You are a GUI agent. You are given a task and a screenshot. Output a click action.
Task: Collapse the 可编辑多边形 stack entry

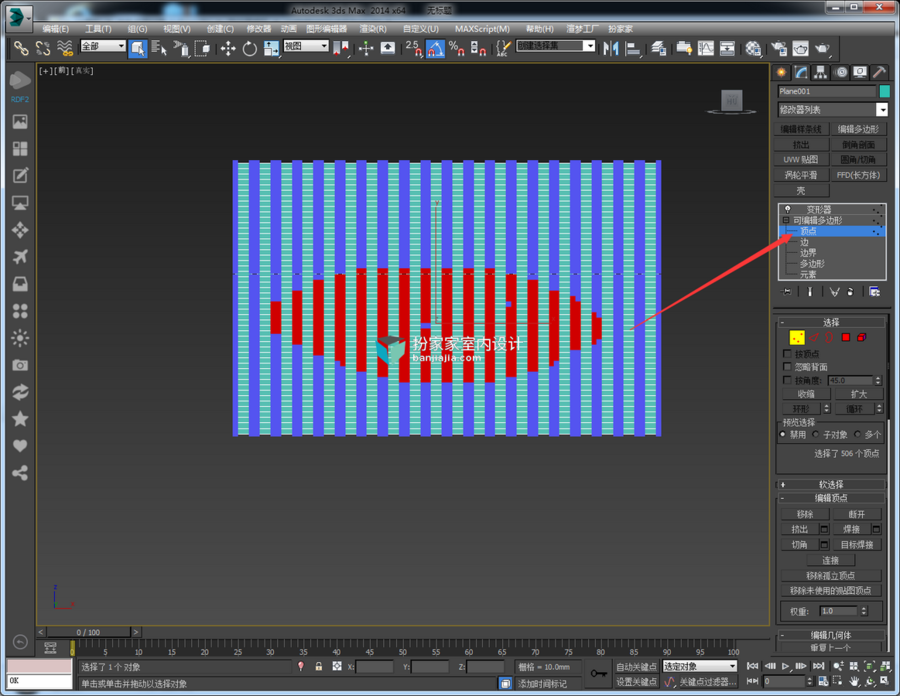click(786, 220)
